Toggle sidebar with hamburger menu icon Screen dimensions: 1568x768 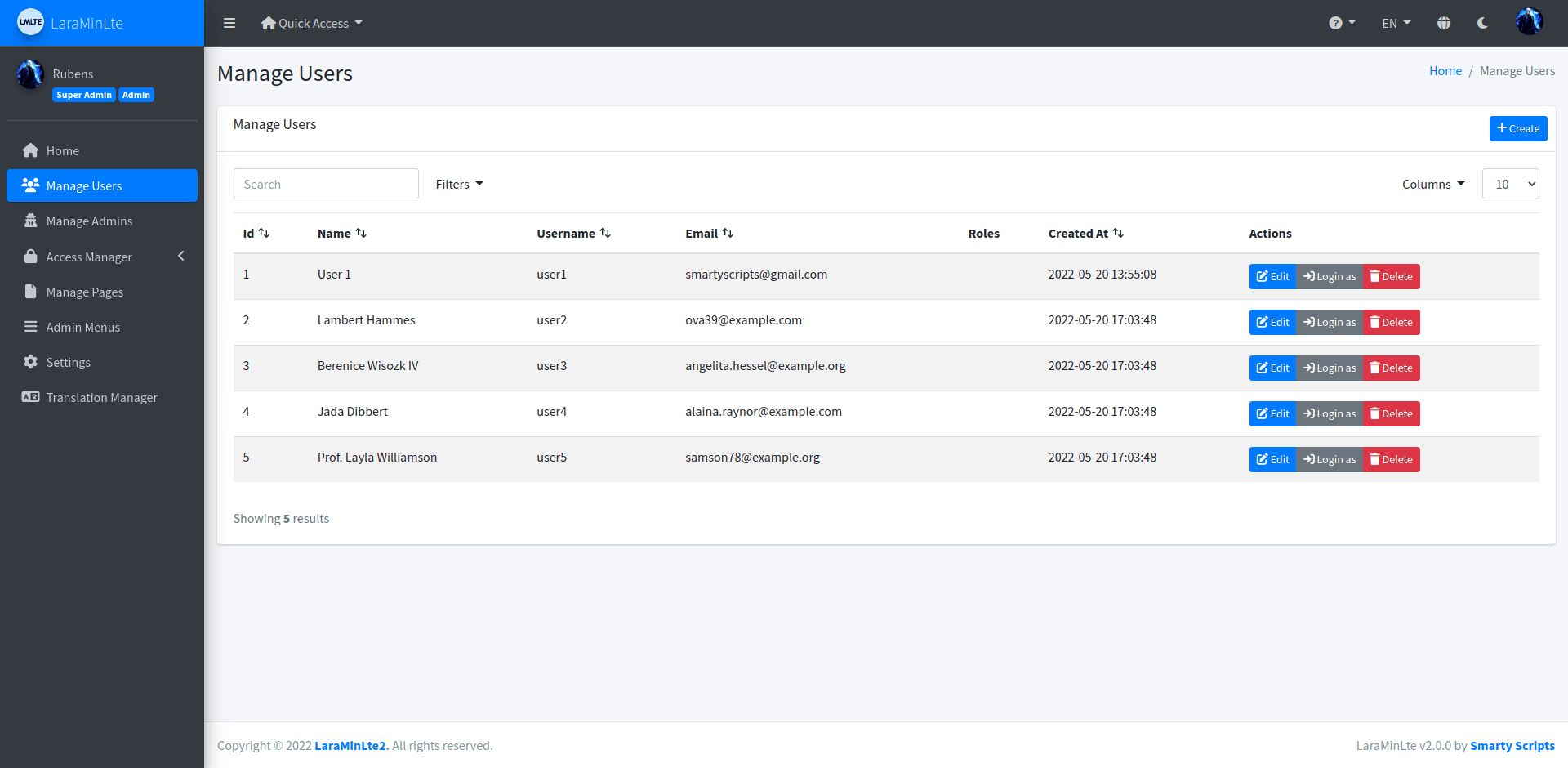(229, 23)
